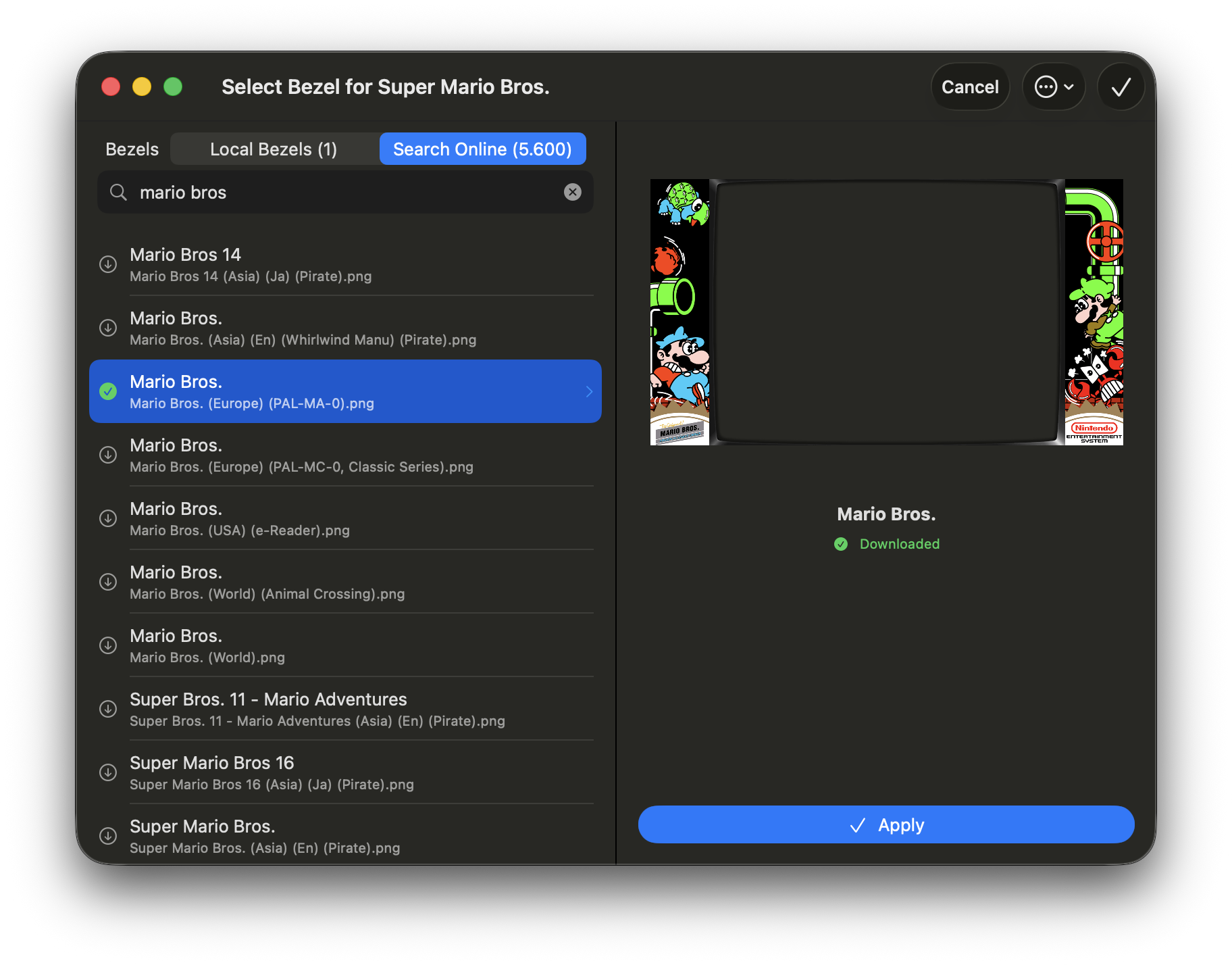Cancel the bezel selection
Screen dimensions: 1232x965
tap(970, 86)
